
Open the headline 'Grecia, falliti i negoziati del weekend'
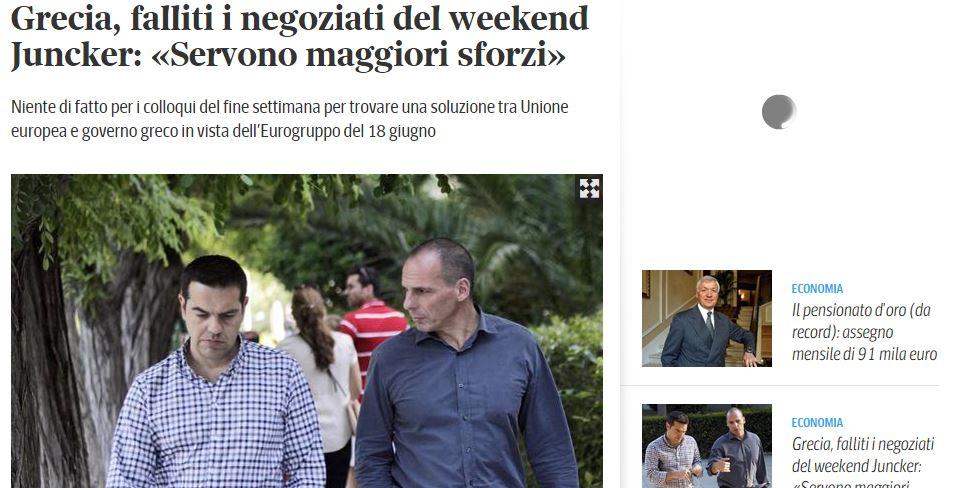(x=300, y=18)
